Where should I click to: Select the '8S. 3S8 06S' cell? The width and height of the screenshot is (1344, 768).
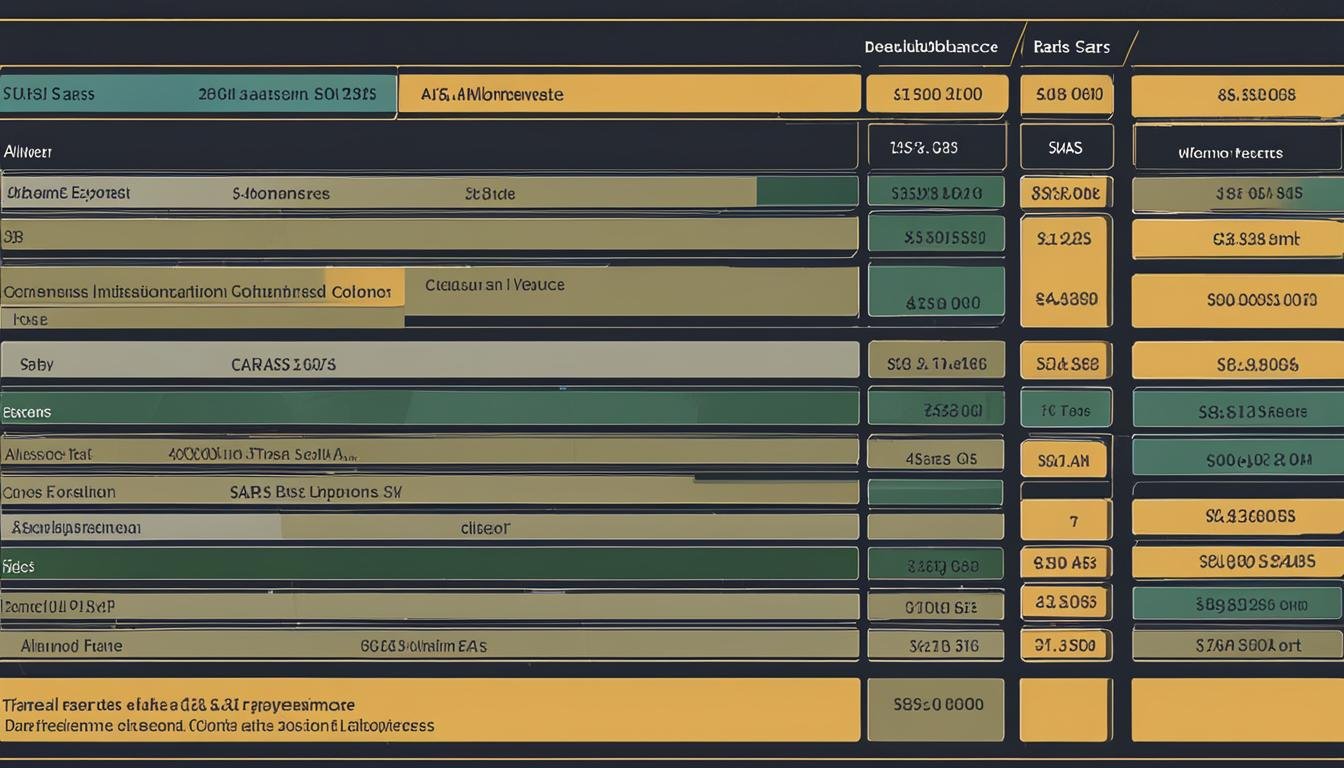(x=1236, y=95)
